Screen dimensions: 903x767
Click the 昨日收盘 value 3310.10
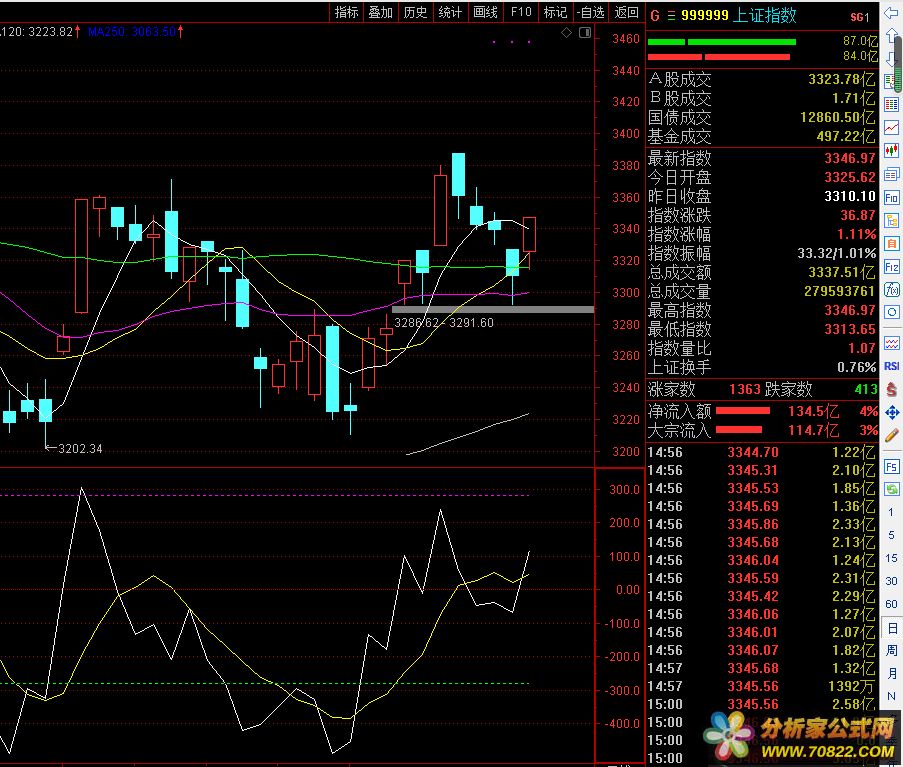[850, 196]
